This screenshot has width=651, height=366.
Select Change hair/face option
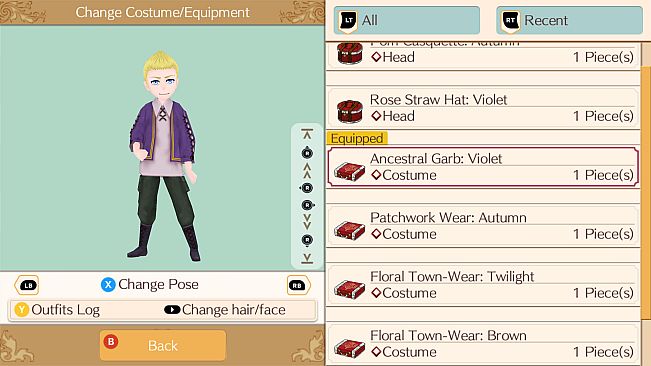point(225,310)
